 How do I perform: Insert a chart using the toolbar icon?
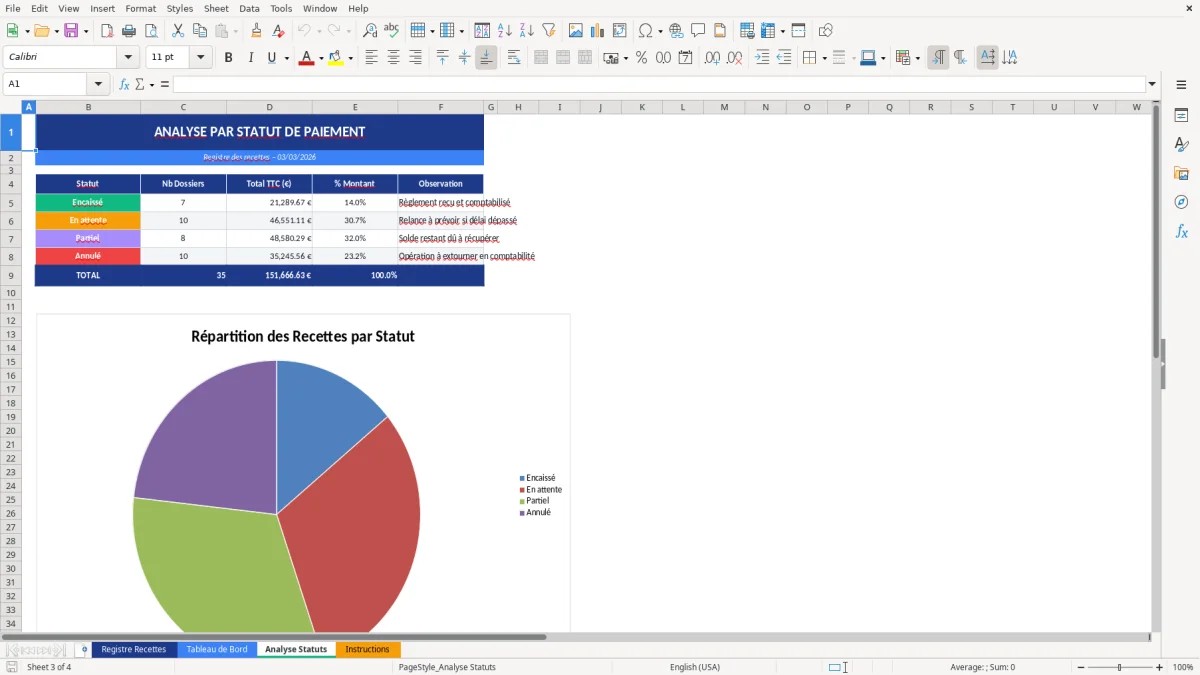(x=597, y=30)
